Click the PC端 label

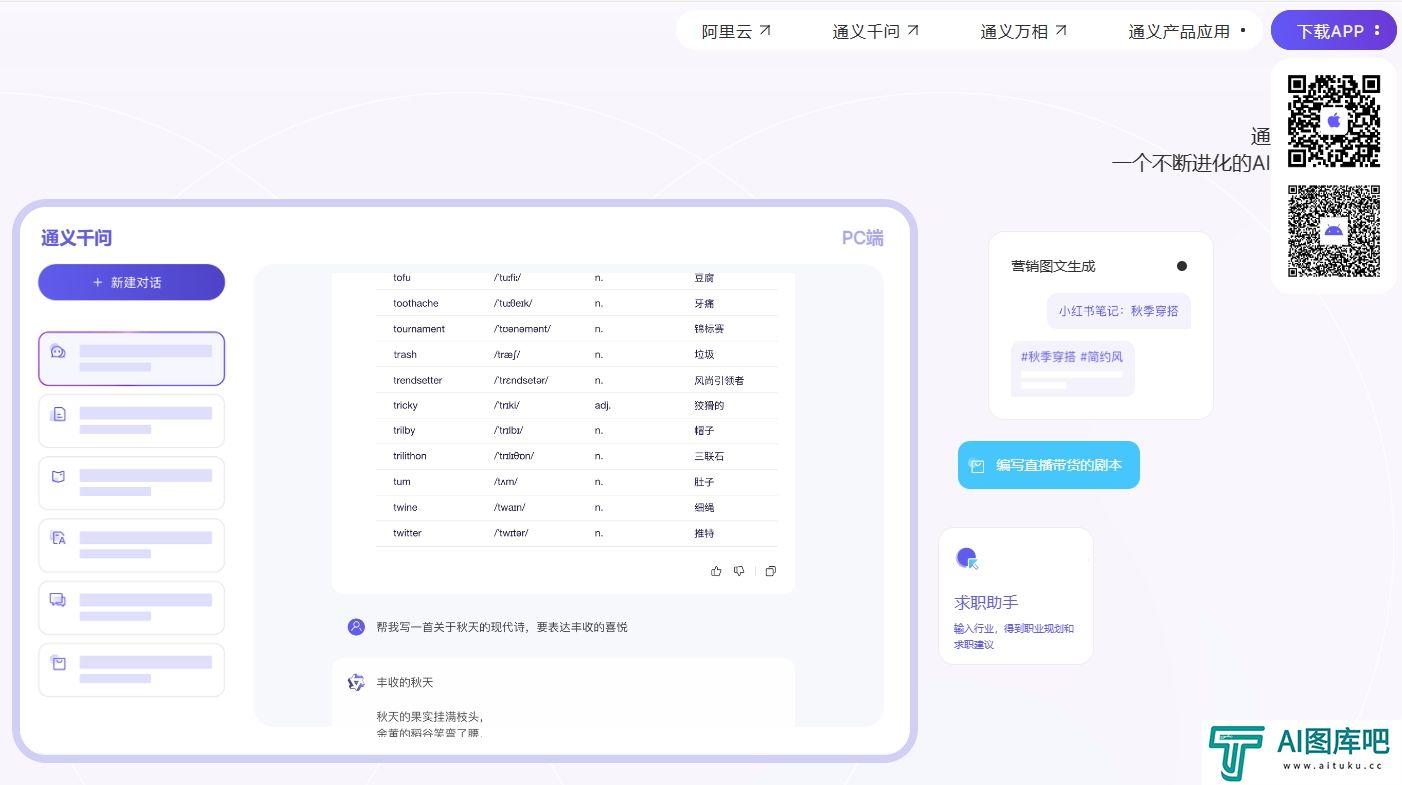pos(863,238)
